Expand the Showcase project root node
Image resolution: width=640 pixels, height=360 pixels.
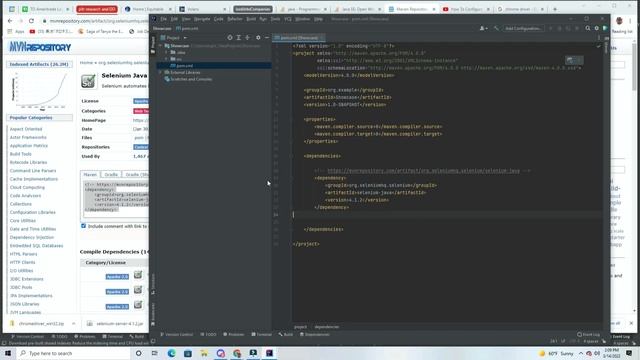click(x=160, y=46)
